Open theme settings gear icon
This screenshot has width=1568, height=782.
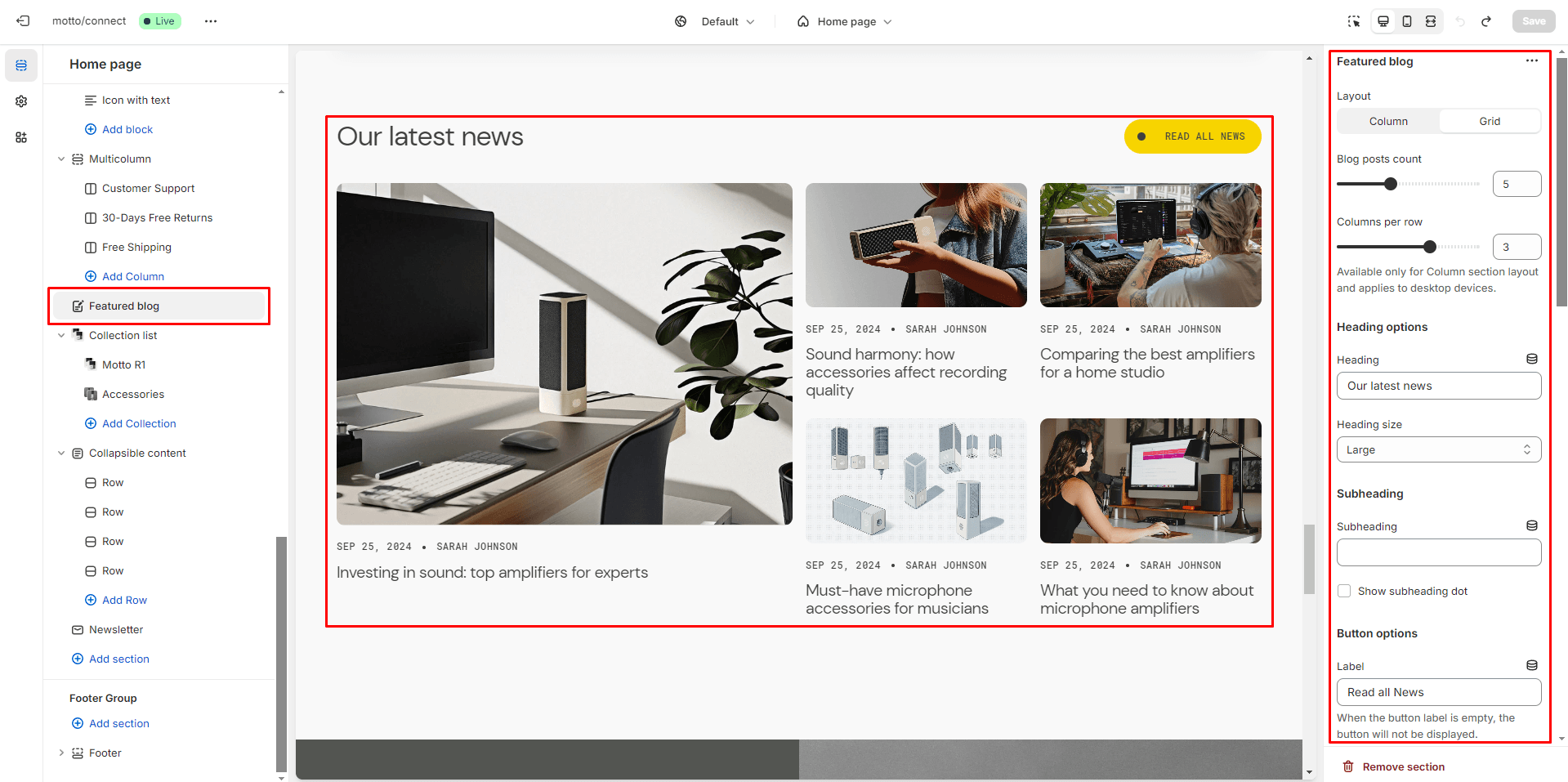coord(21,101)
